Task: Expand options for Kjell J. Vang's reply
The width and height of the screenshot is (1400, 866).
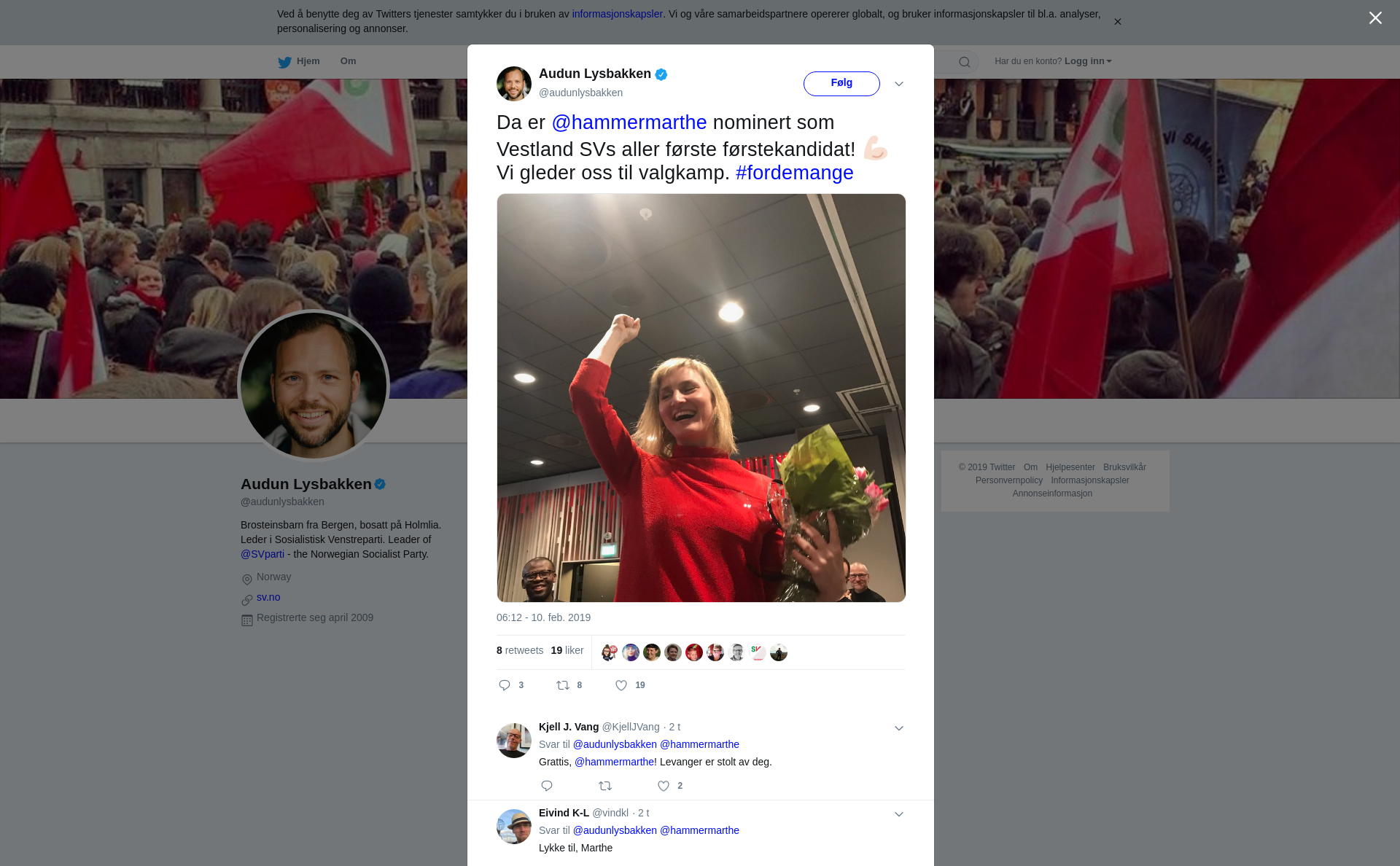Action: click(x=899, y=728)
